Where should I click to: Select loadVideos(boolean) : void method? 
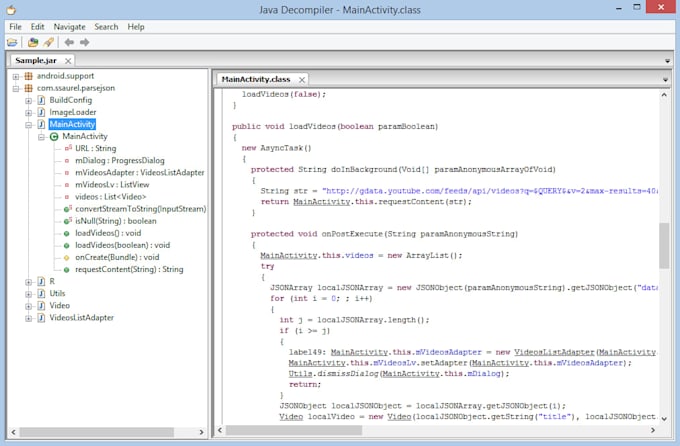(x=123, y=245)
